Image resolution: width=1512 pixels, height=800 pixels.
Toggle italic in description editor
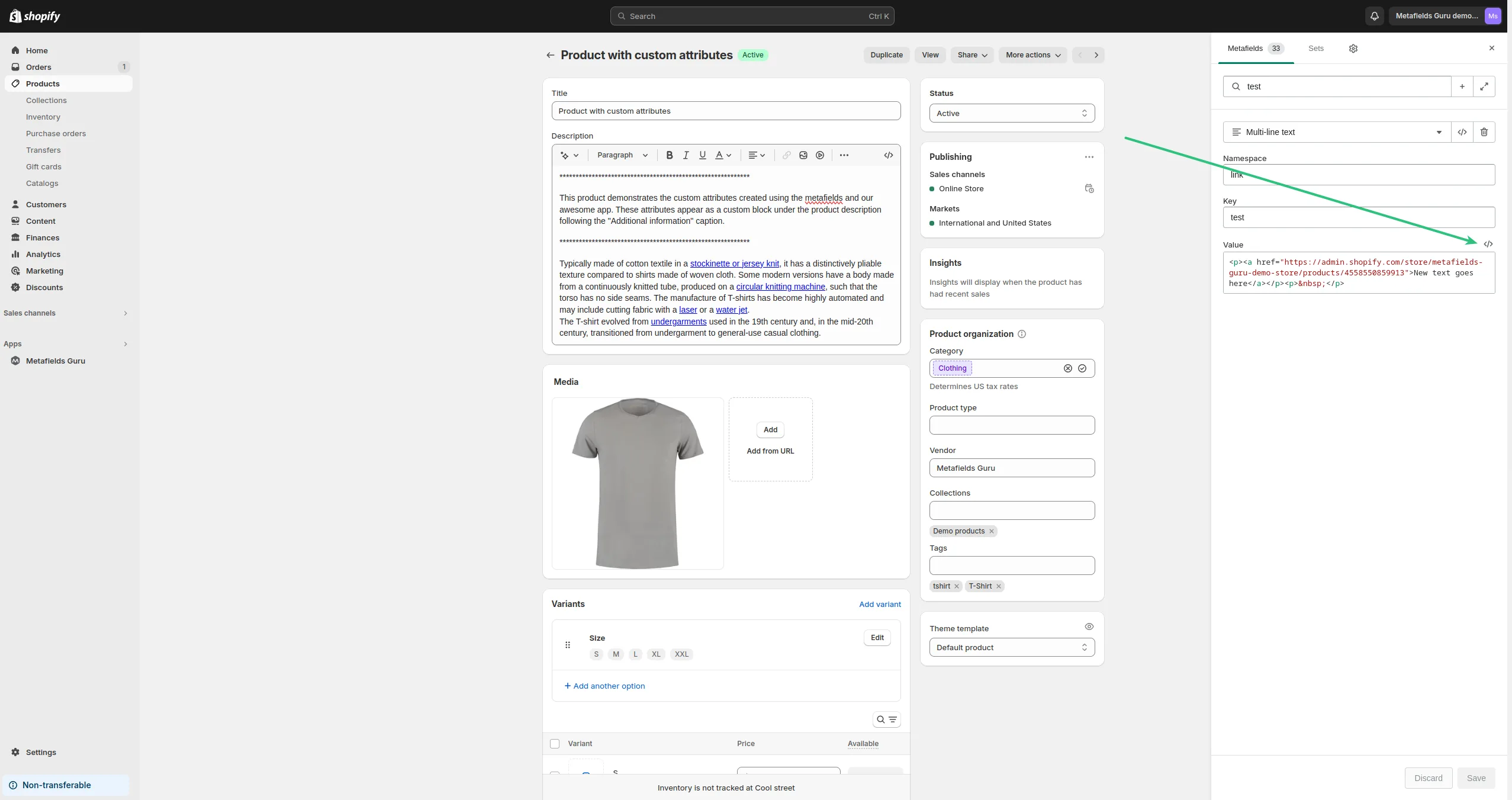tap(686, 155)
